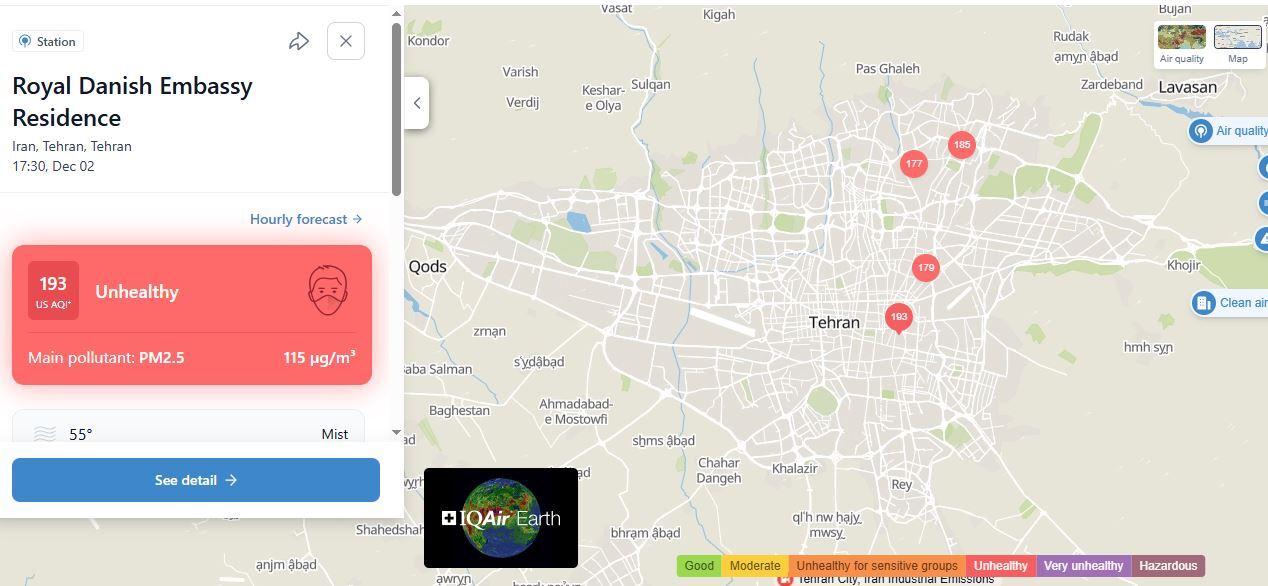Collapse the side panel with chevron

(417, 103)
